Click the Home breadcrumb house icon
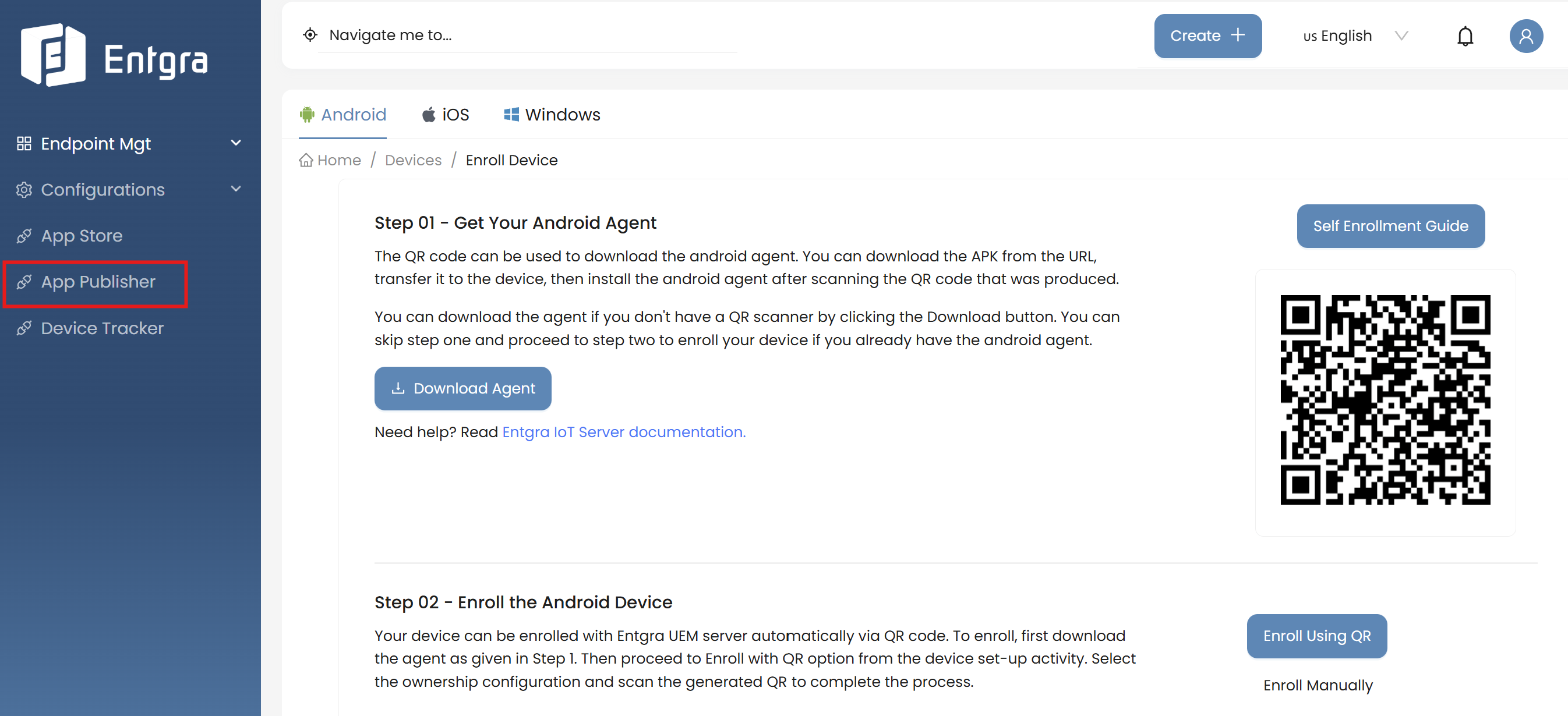Screen dimensions: 1568x716 (x=306, y=160)
